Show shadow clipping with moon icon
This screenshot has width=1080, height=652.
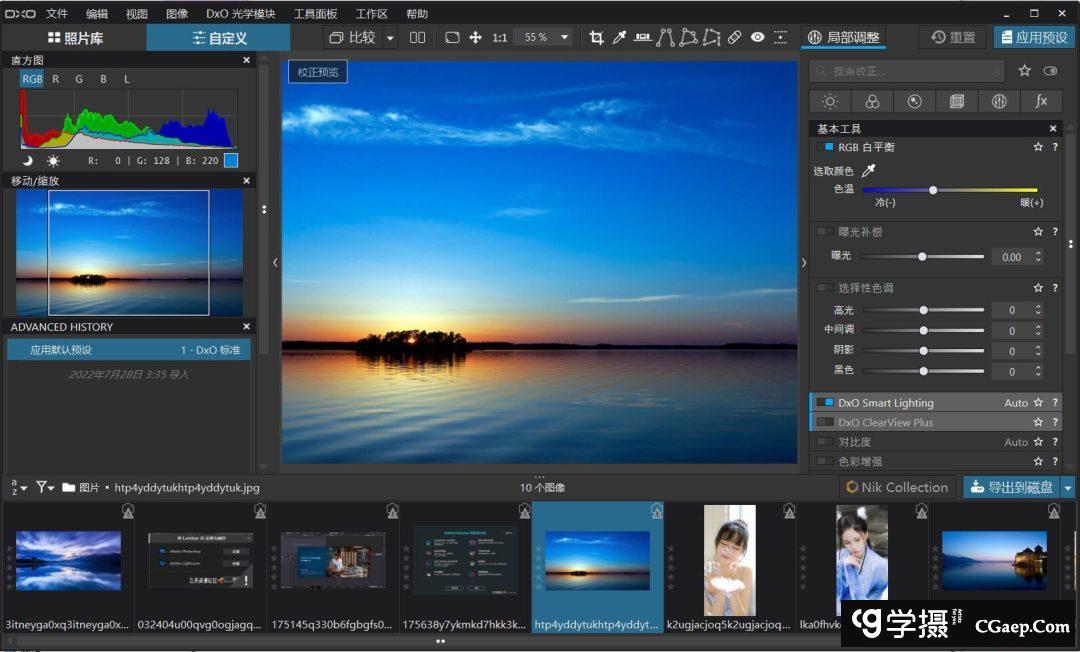28,160
